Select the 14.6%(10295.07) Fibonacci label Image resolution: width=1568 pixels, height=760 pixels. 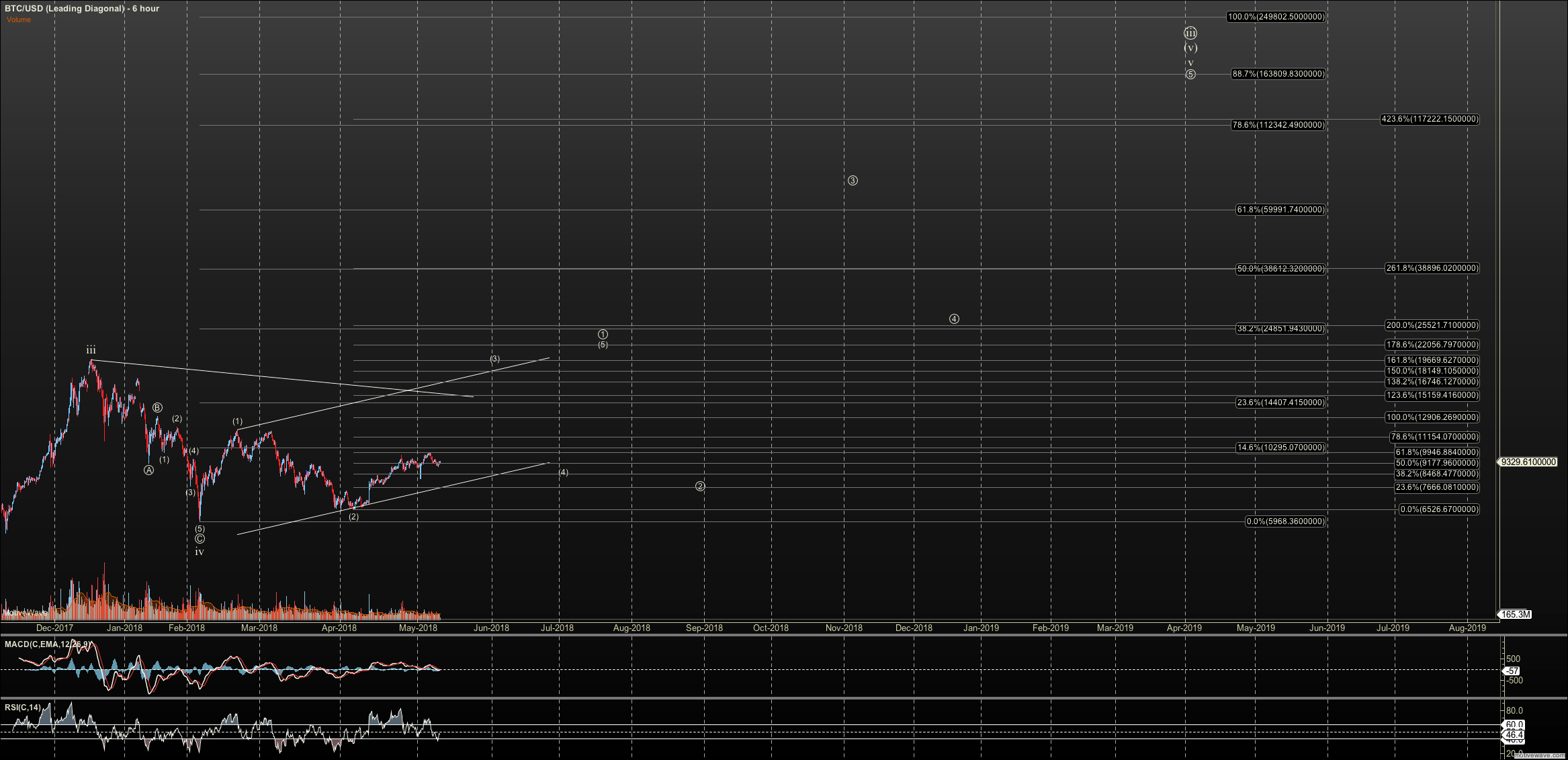(x=1280, y=448)
